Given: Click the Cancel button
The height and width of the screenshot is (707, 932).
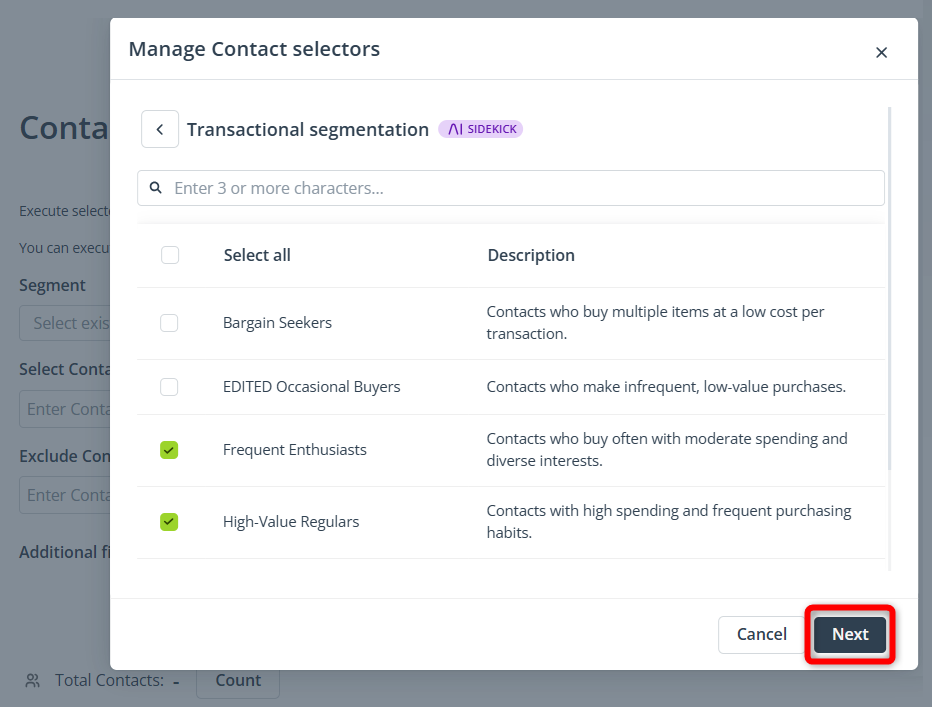Looking at the screenshot, I should (x=761, y=634).
